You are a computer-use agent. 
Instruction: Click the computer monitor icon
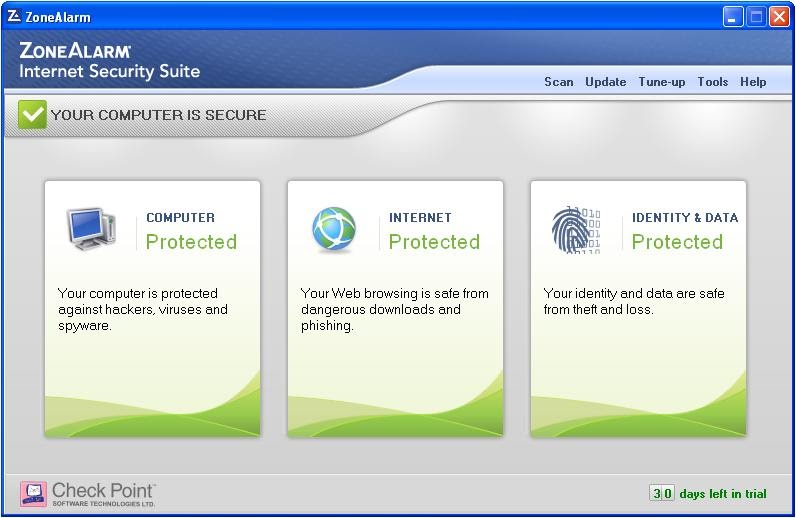[92, 229]
